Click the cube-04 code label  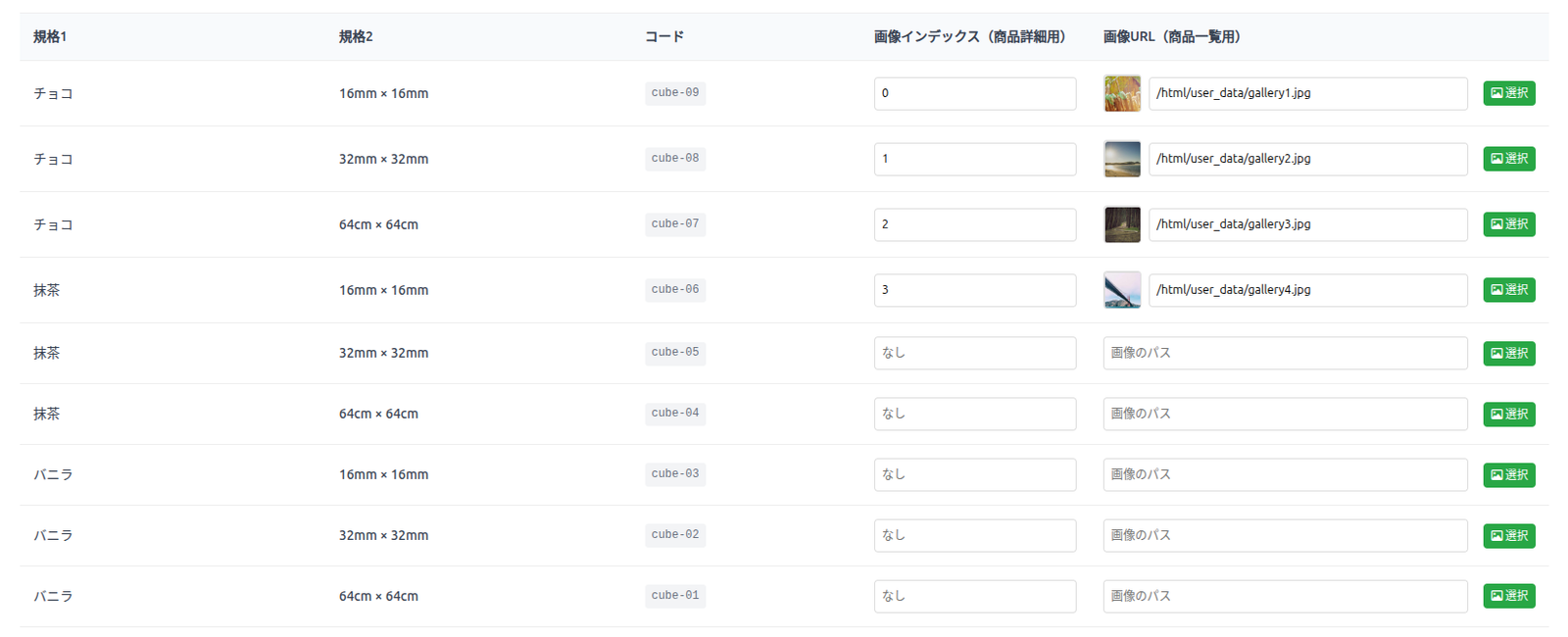click(x=675, y=414)
